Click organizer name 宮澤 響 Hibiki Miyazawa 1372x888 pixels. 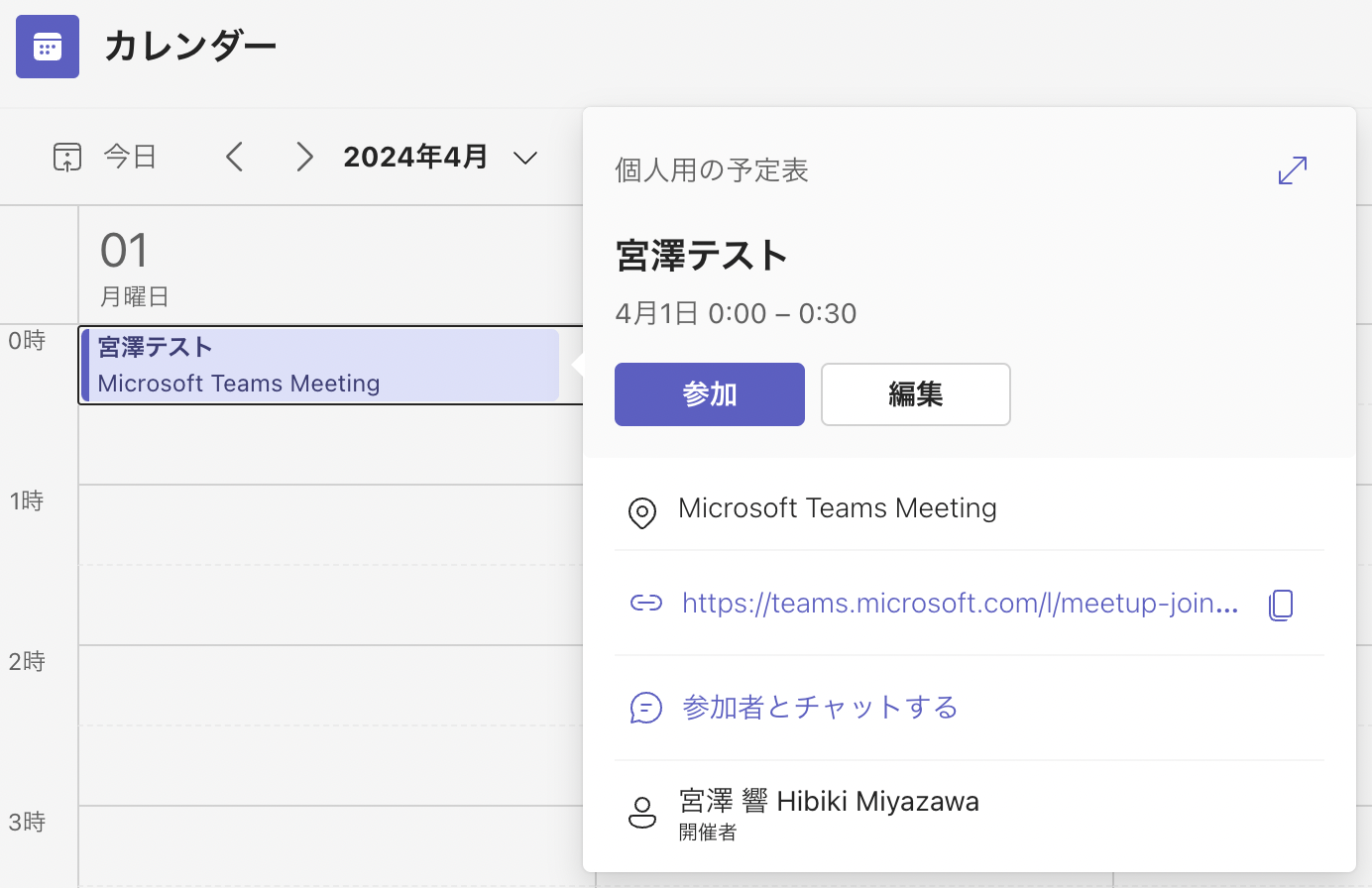tap(828, 801)
